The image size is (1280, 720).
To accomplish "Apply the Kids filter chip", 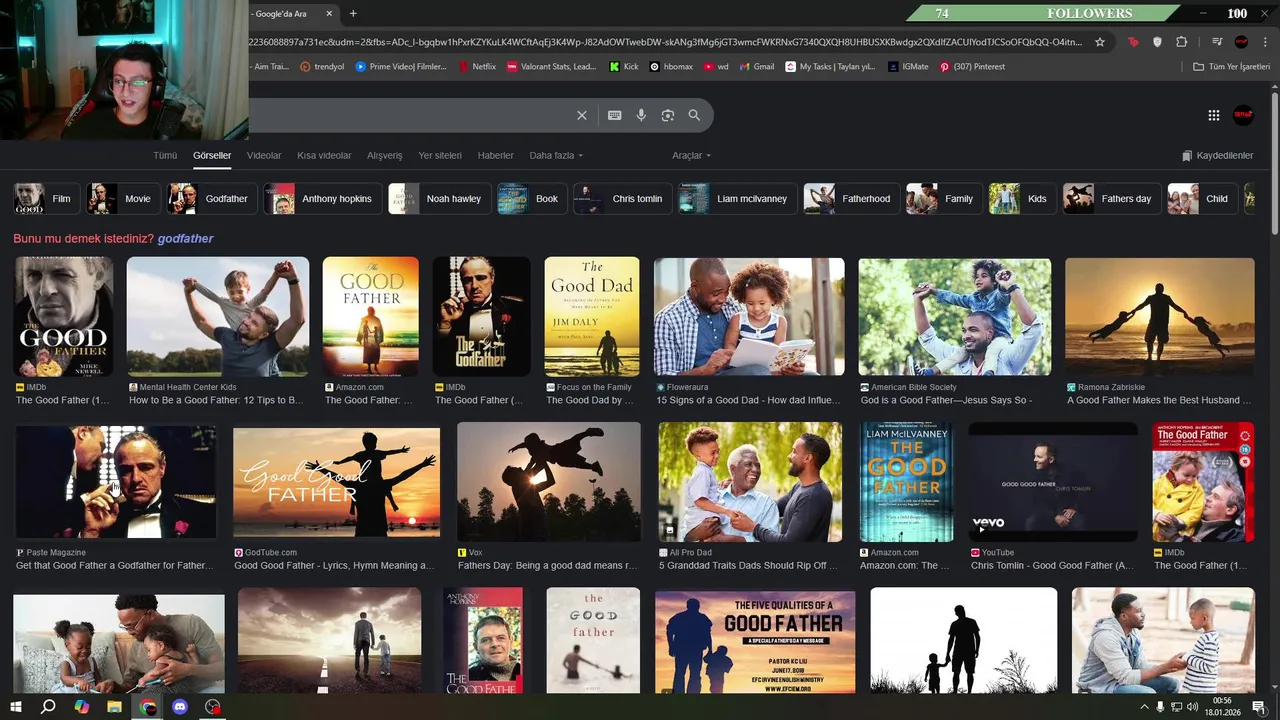I will (1022, 199).
